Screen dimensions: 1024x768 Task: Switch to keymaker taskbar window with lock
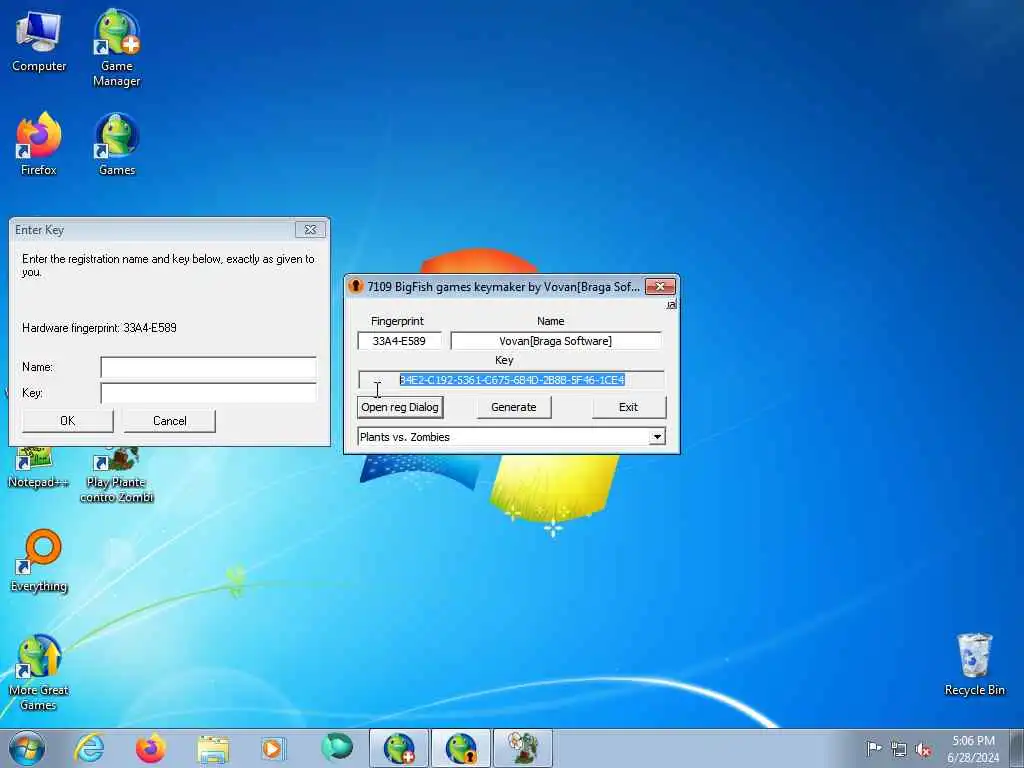click(460, 748)
